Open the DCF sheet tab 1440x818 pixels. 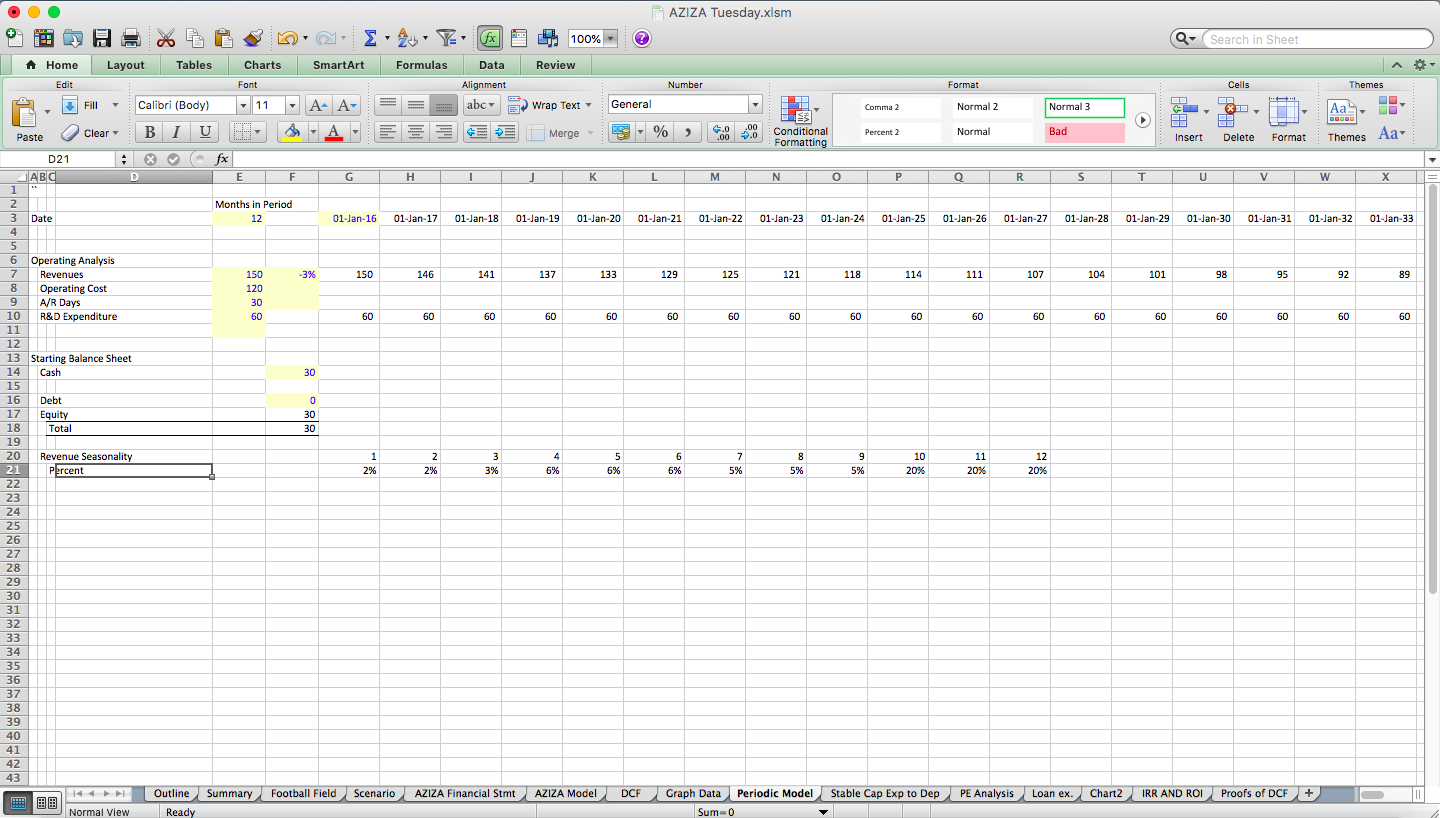630,793
